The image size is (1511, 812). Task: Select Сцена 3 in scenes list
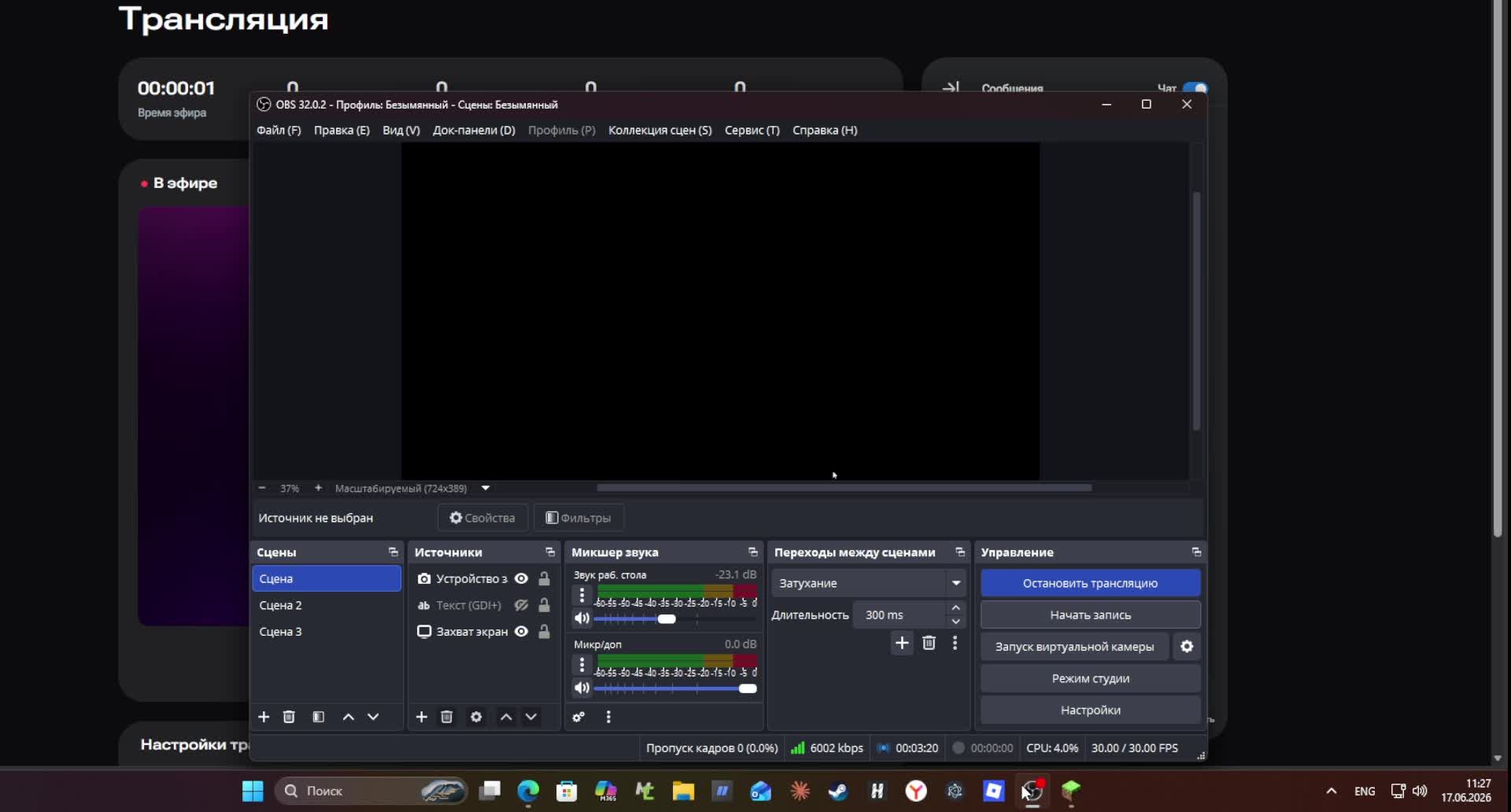pos(326,631)
